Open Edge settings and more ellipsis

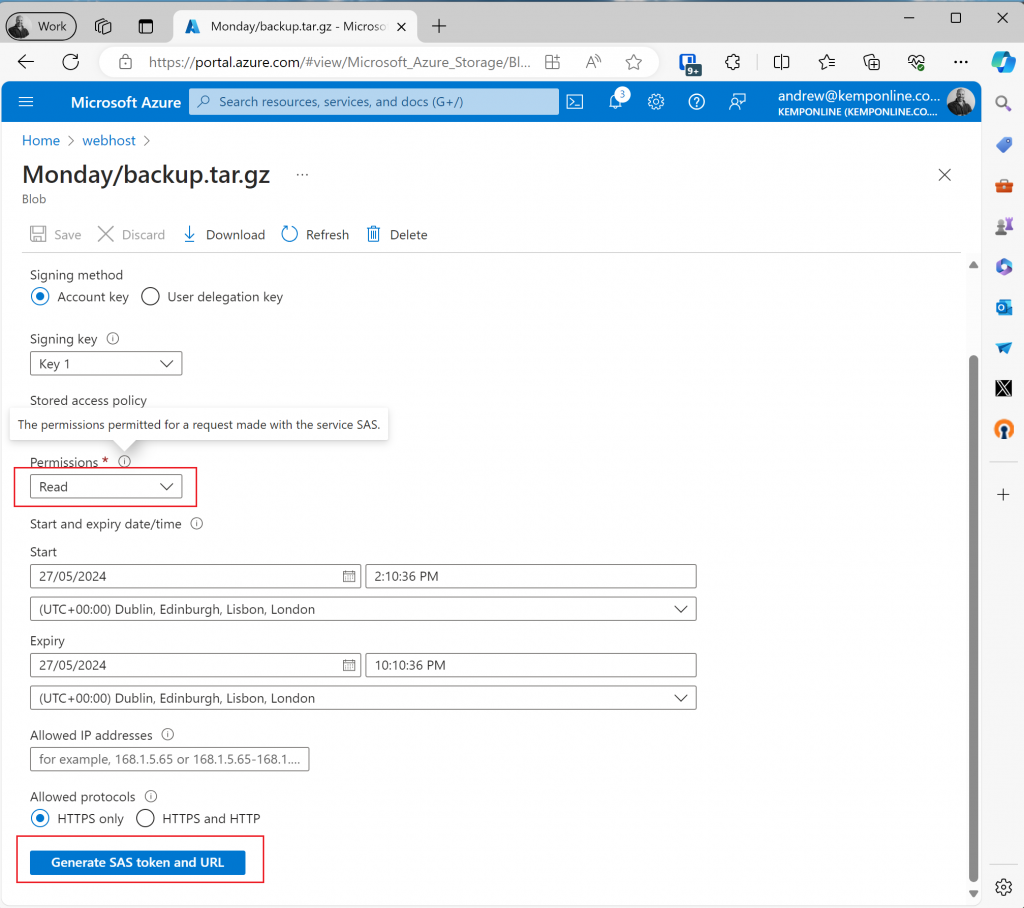pyautogui.click(x=961, y=62)
